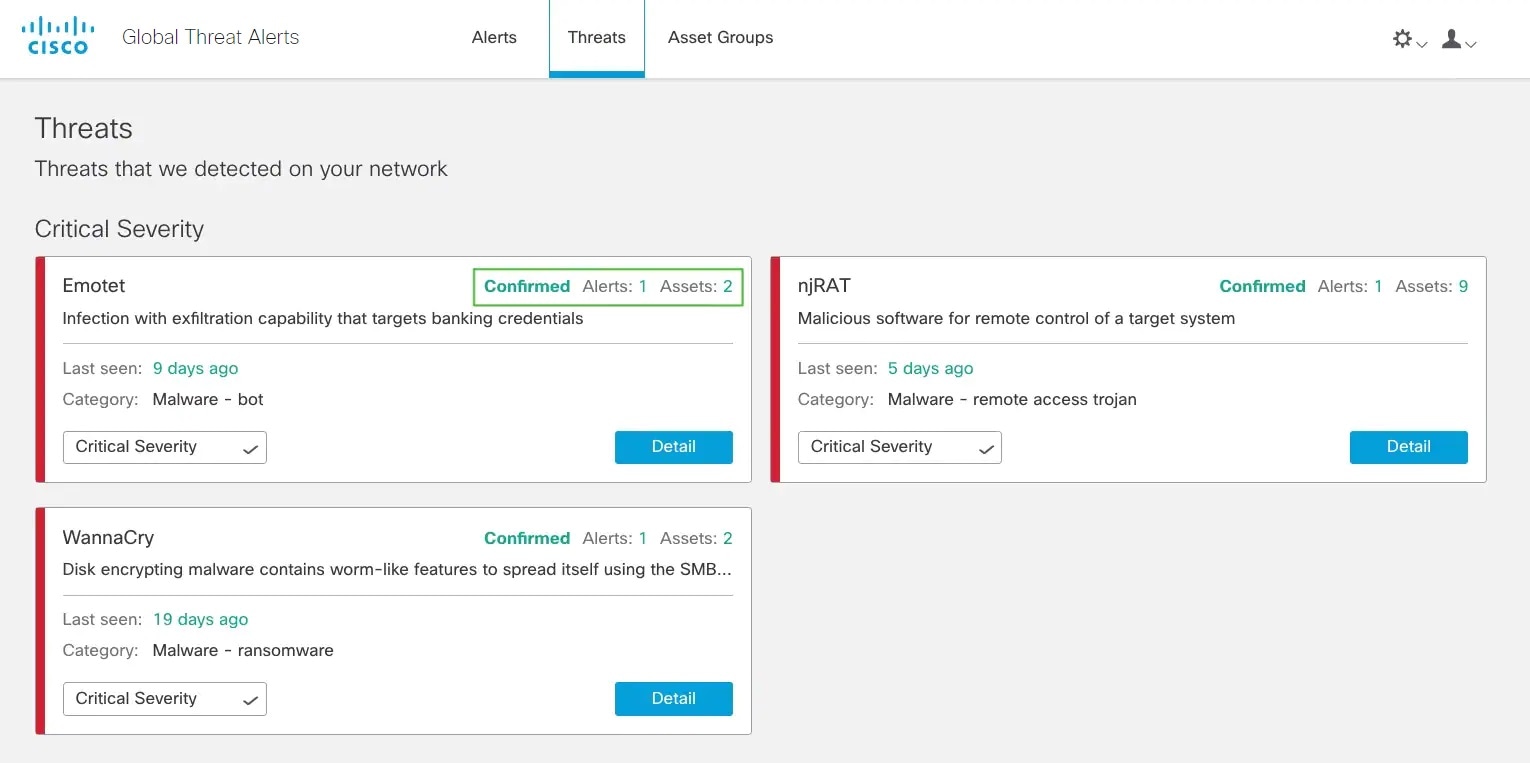Open Emotet threat Detail
The height and width of the screenshot is (763, 1530).
tap(674, 447)
